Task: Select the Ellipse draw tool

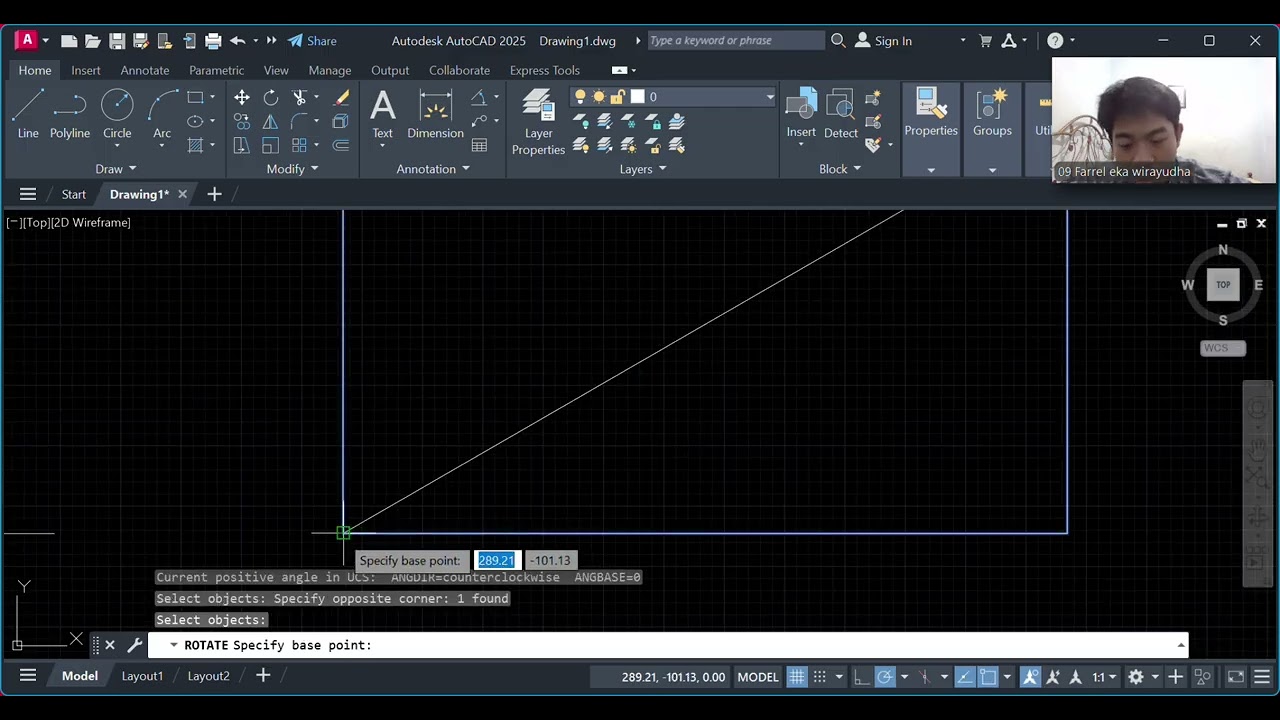Action: point(195,121)
